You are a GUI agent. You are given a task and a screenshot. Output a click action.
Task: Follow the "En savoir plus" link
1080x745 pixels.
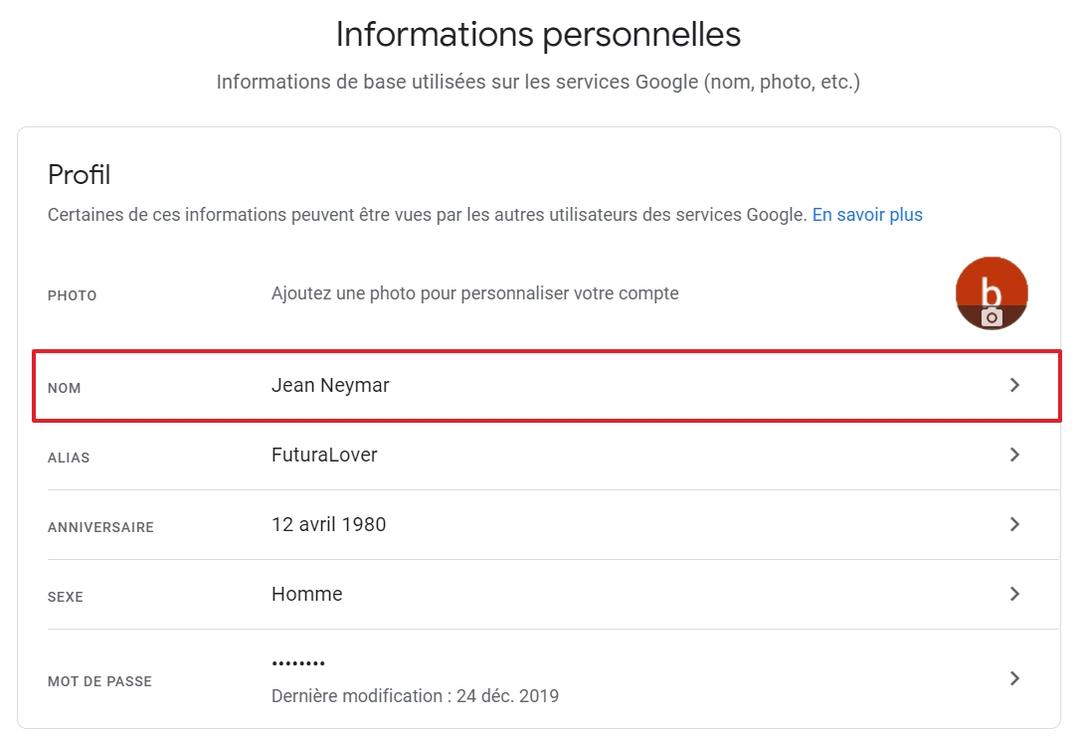[x=867, y=215]
